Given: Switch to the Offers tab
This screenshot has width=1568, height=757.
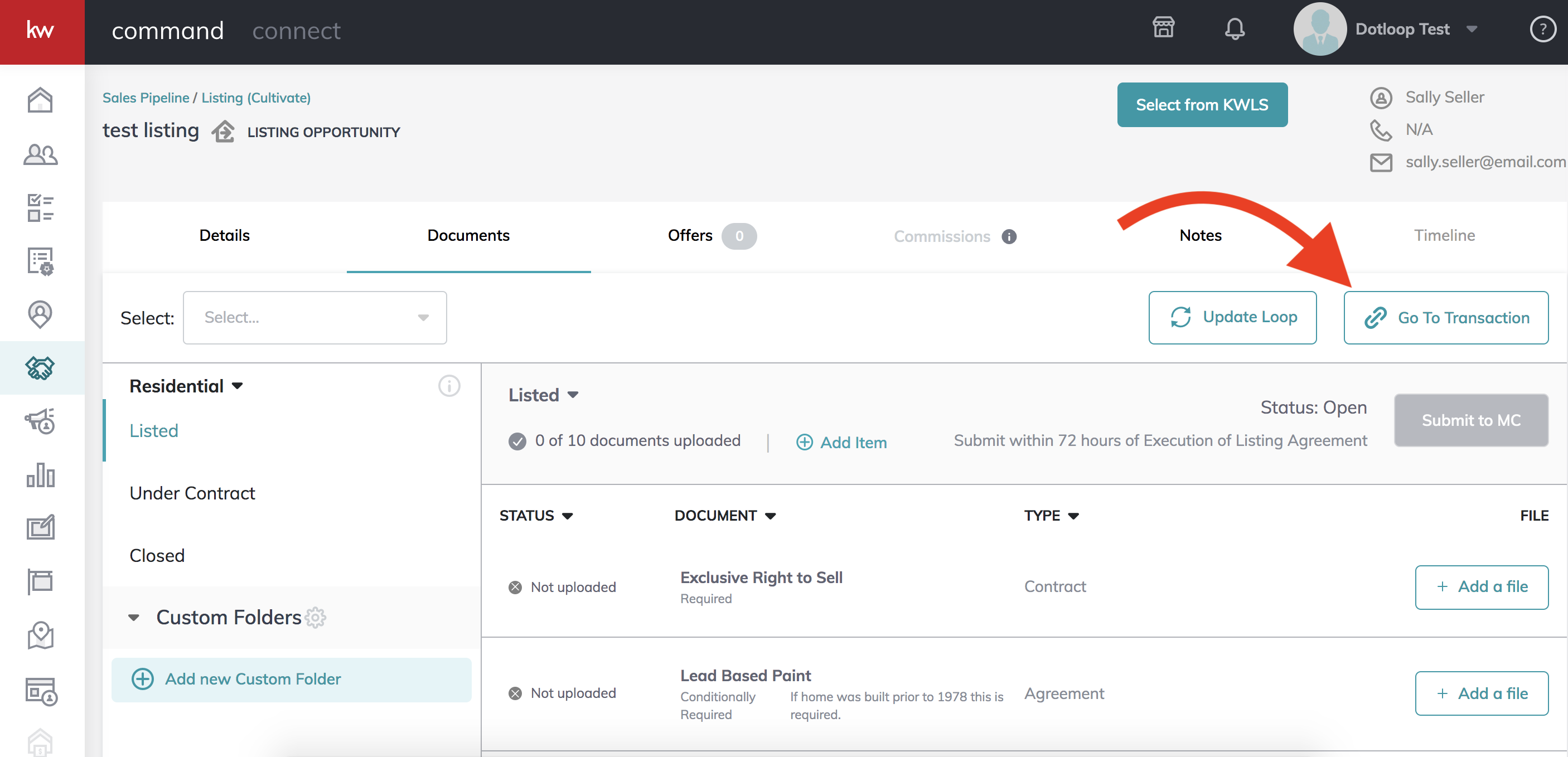Looking at the screenshot, I should pyautogui.click(x=690, y=235).
